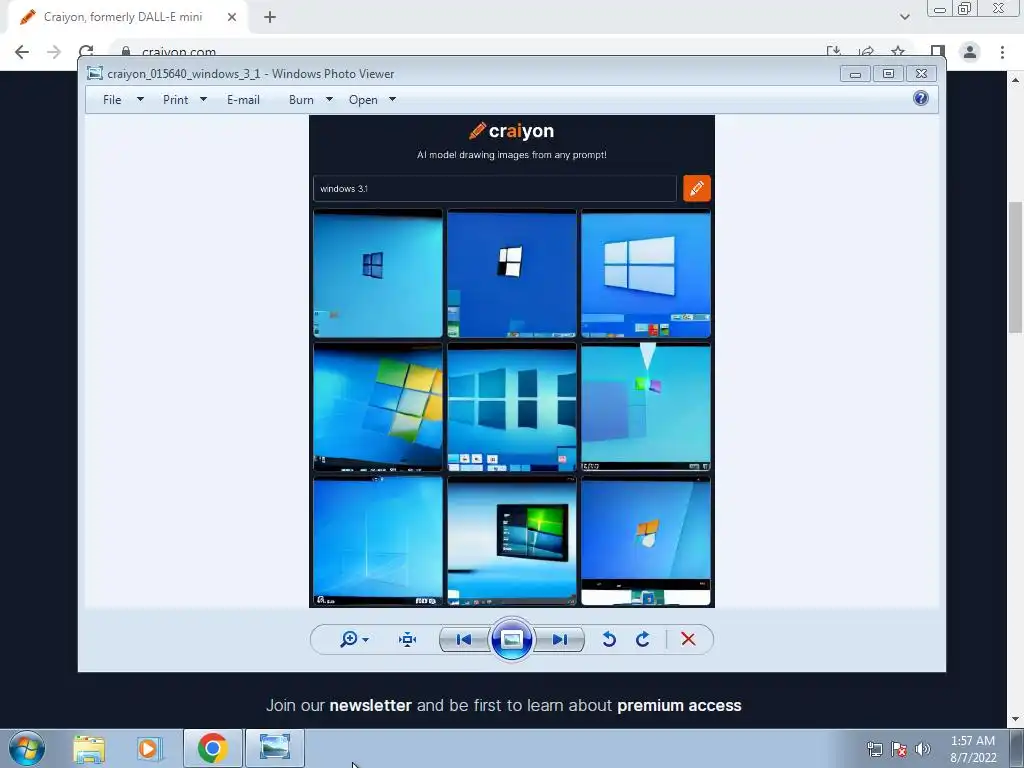This screenshot has width=1024, height=768.
Task: Switch to Chrome in taskbar
Action: click(x=213, y=748)
